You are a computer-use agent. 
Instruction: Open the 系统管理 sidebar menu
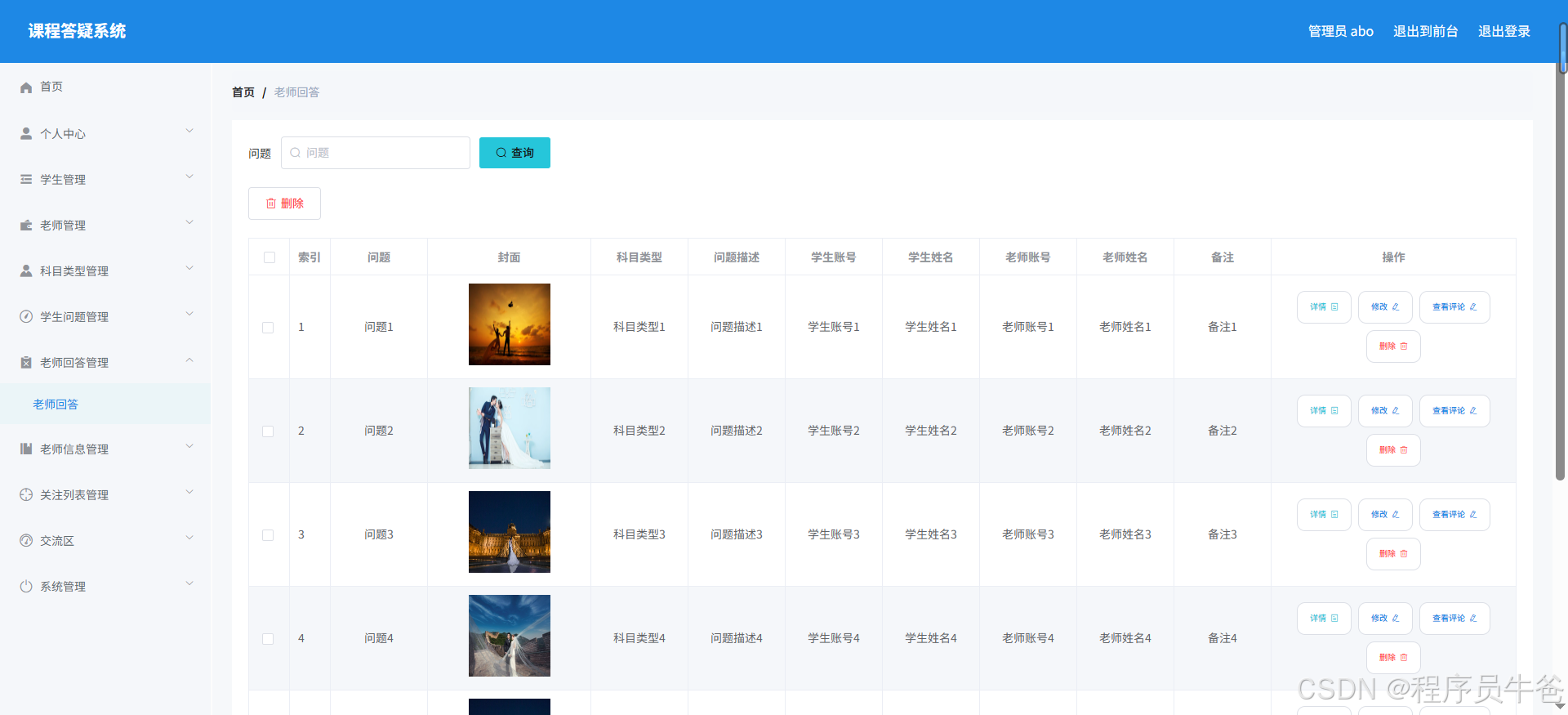105,586
